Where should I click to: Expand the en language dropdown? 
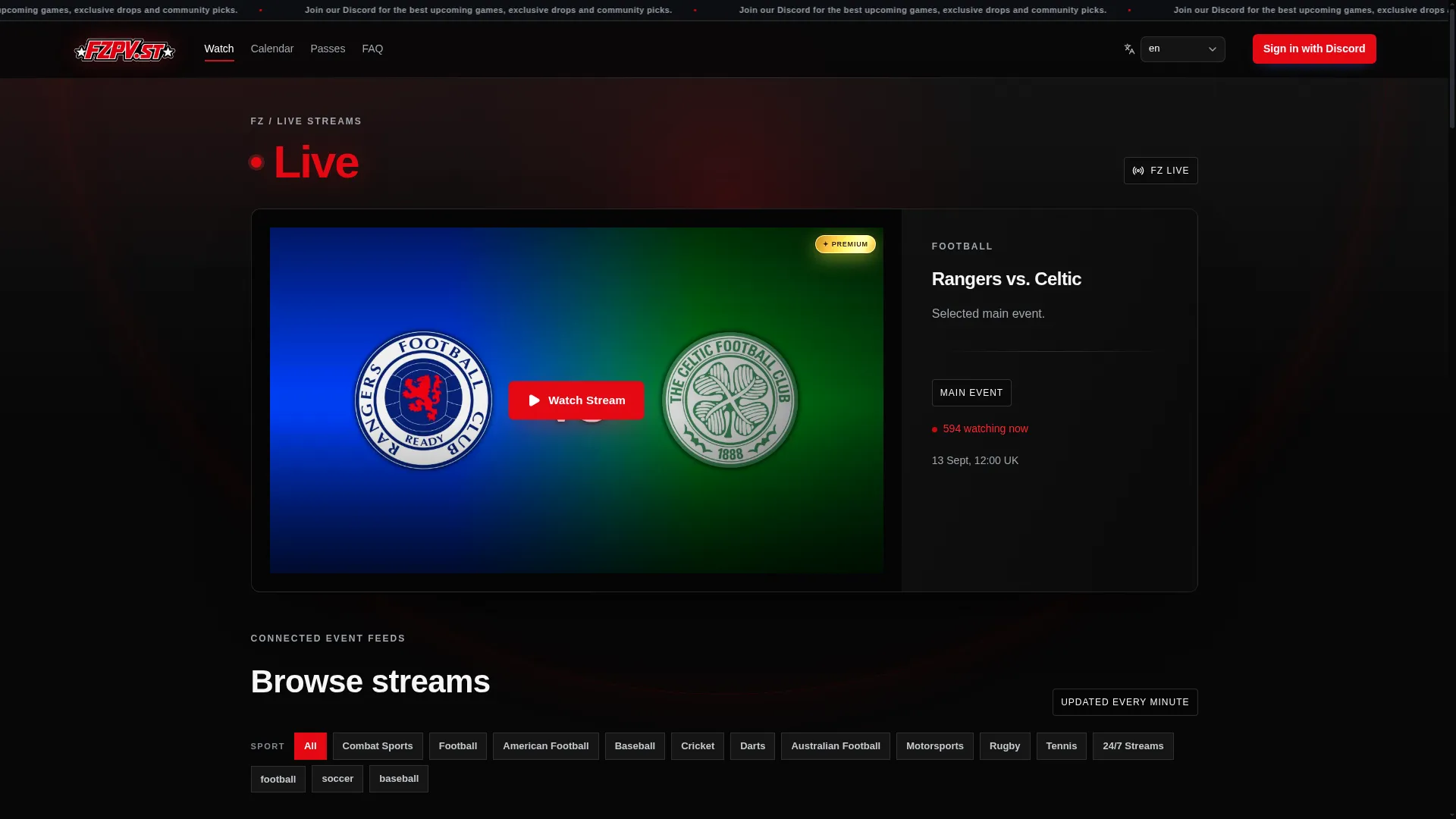pos(1183,49)
